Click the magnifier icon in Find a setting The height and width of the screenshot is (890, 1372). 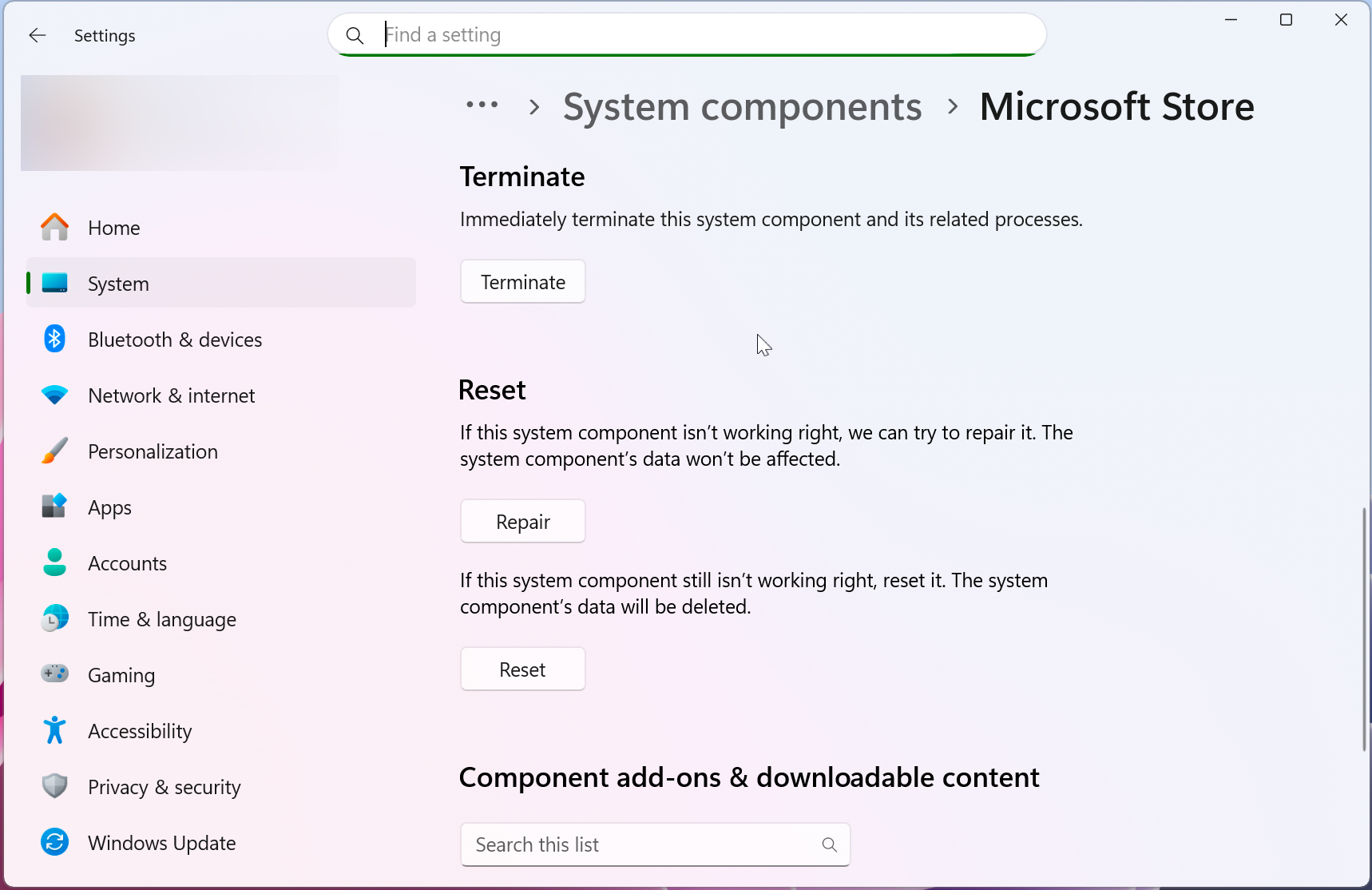[x=355, y=35]
